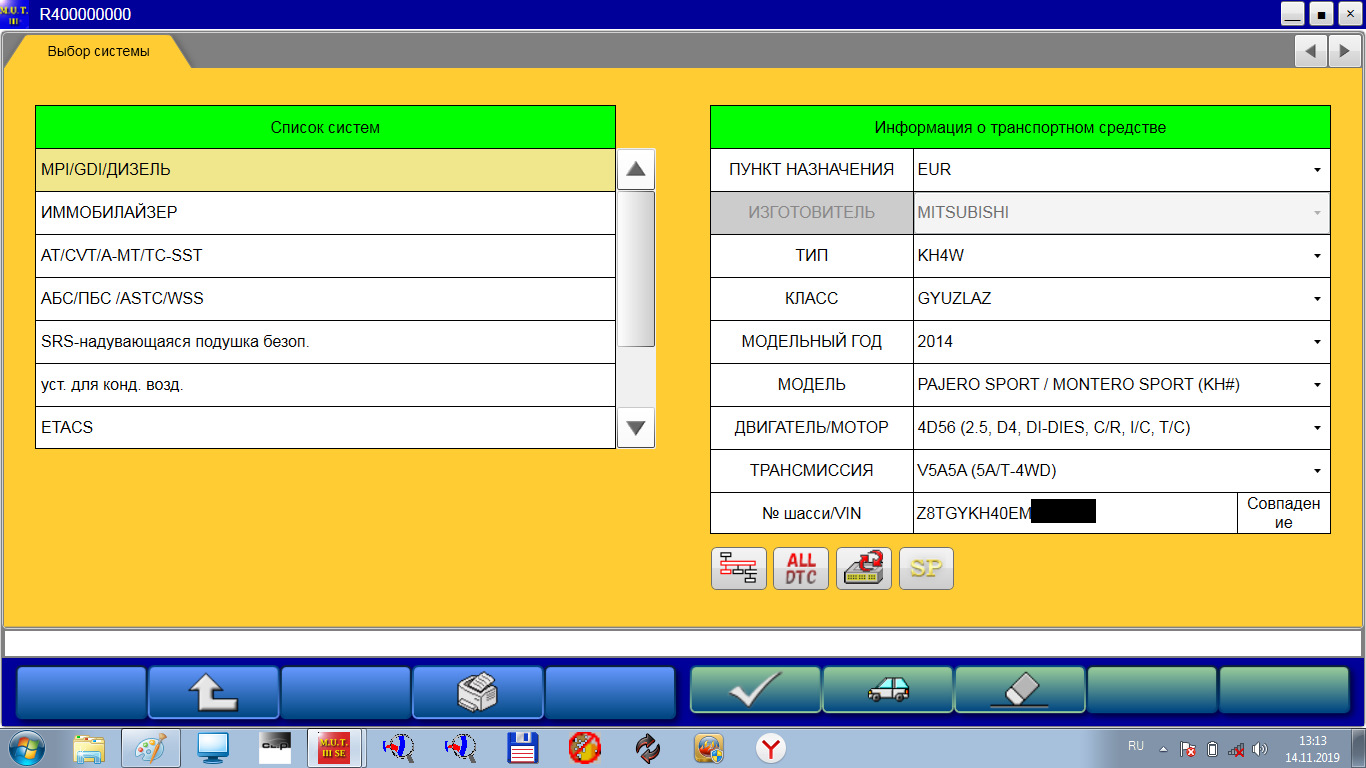The height and width of the screenshot is (768, 1366).
Task: Click the ТРАНСМИССИЯ label cell
Action: point(812,471)
